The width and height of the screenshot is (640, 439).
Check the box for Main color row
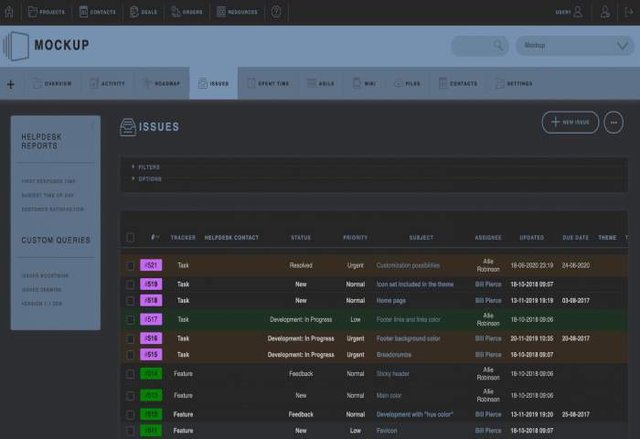pos(130,396)
